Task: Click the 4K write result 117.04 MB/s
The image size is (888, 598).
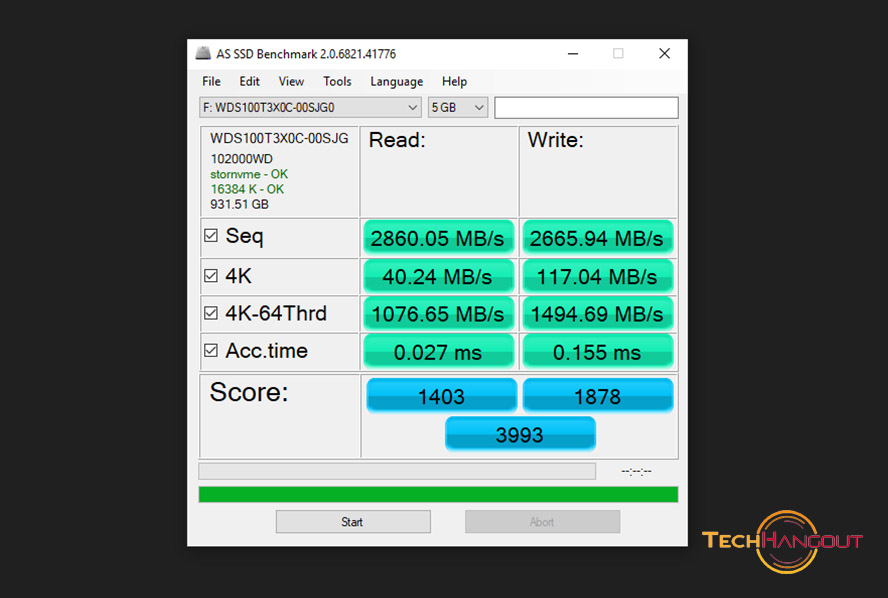Action: pos(597,276)
